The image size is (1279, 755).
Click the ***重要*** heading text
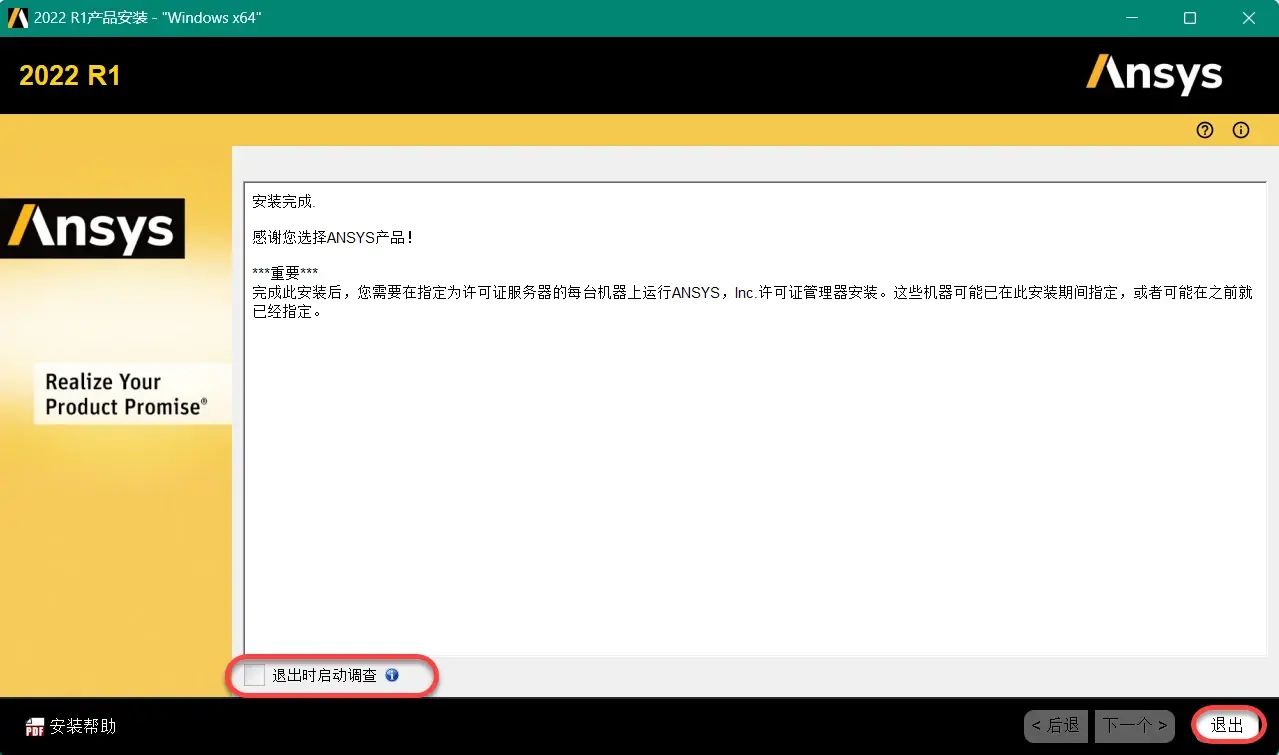click(x=285, y=274)
